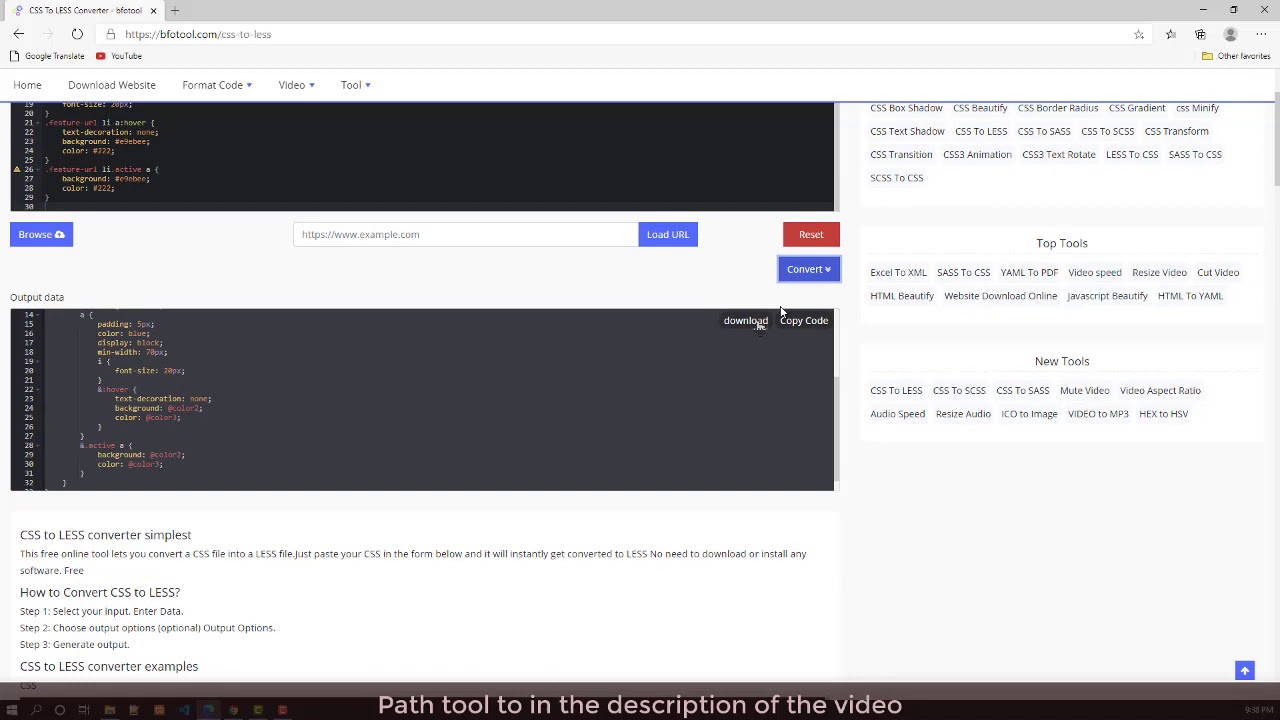Open a new browser tab
Image resolution: width=1280 pixels, height=720 pixels.
(175, 10)
